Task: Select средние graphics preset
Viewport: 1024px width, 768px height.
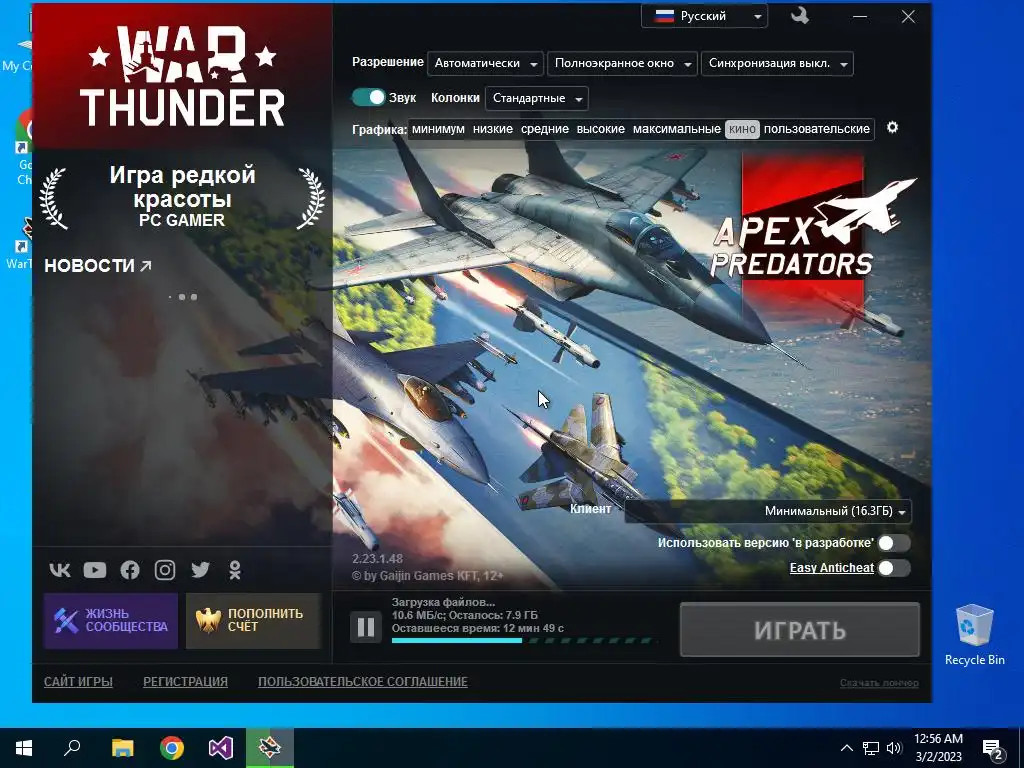Action: (x=545, y=129)
